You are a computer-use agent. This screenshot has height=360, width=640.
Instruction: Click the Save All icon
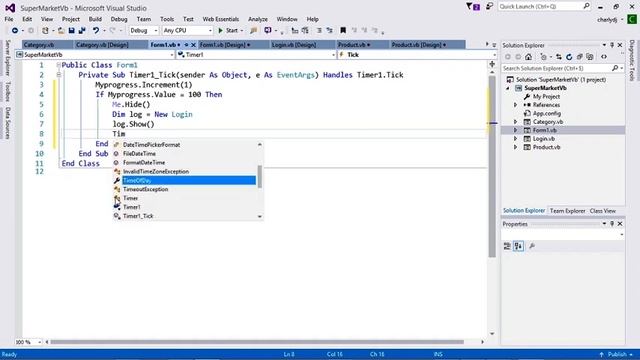[x=82, y=31]
